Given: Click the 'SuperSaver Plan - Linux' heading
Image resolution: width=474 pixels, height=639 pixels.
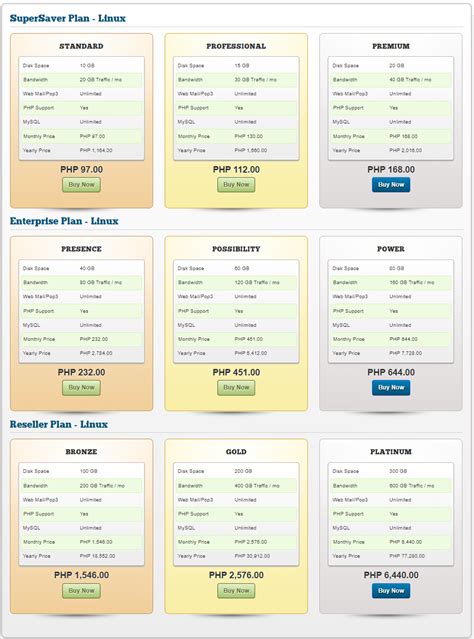Looking at the screenshot, I should pos(68,18).
